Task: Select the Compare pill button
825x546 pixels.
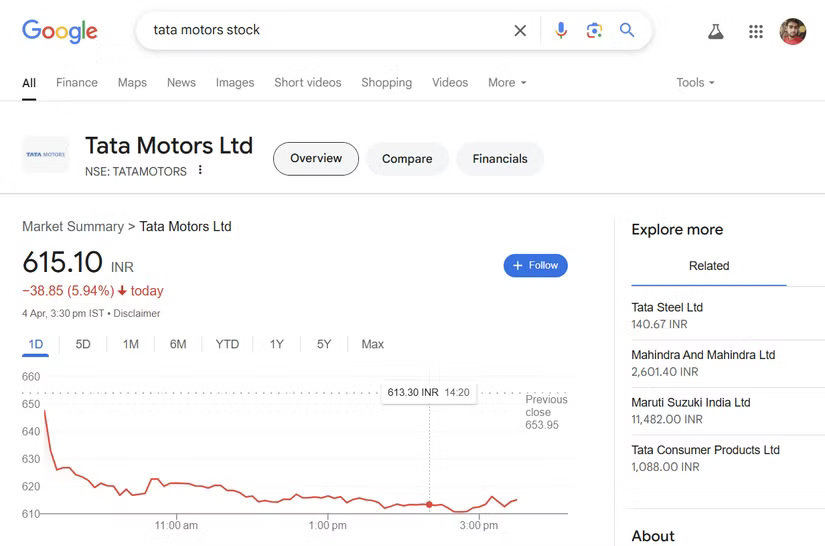Action: 407,159
